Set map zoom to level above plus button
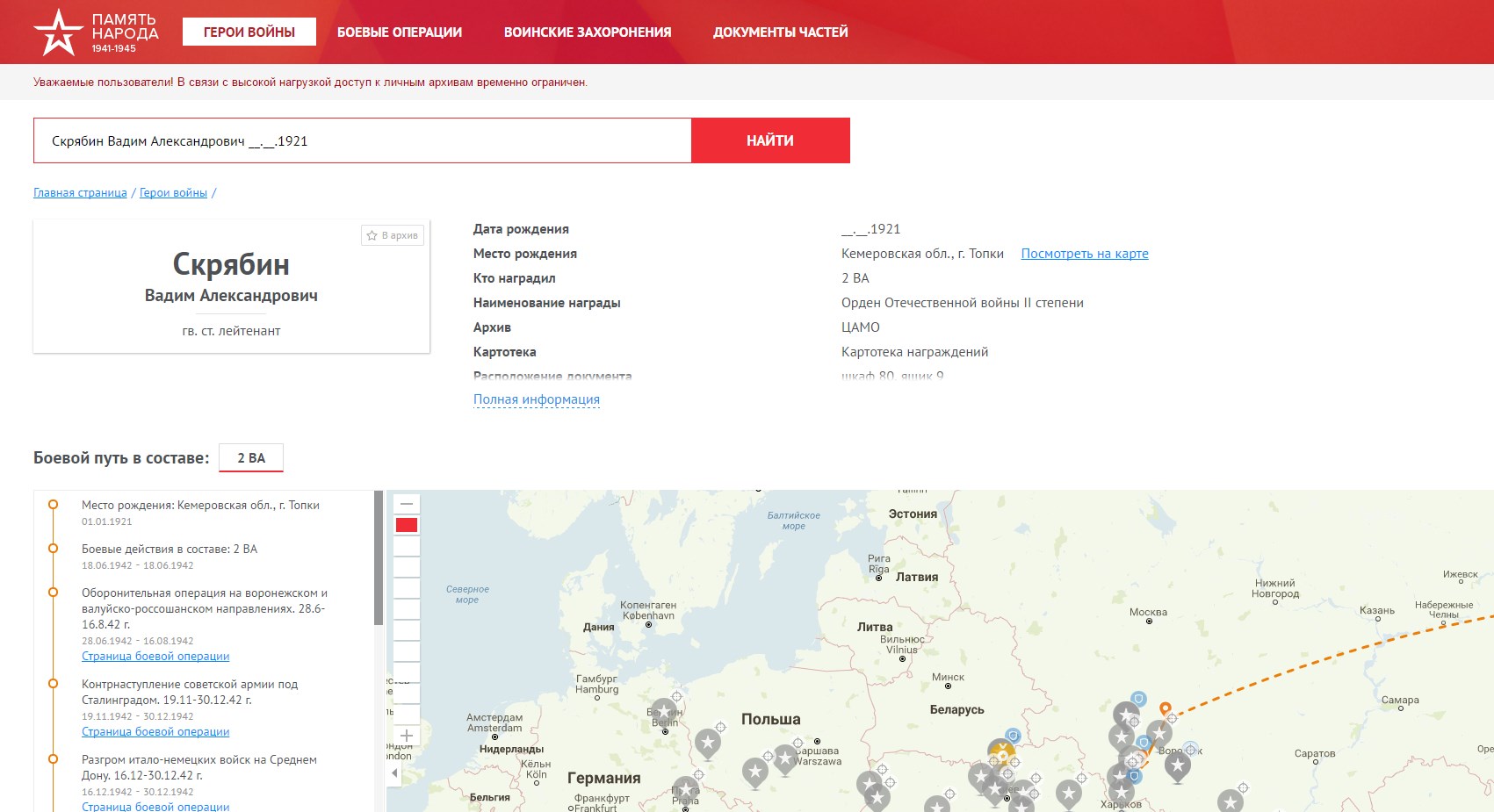Screen dimensions: 1494x812 point(407,715)
